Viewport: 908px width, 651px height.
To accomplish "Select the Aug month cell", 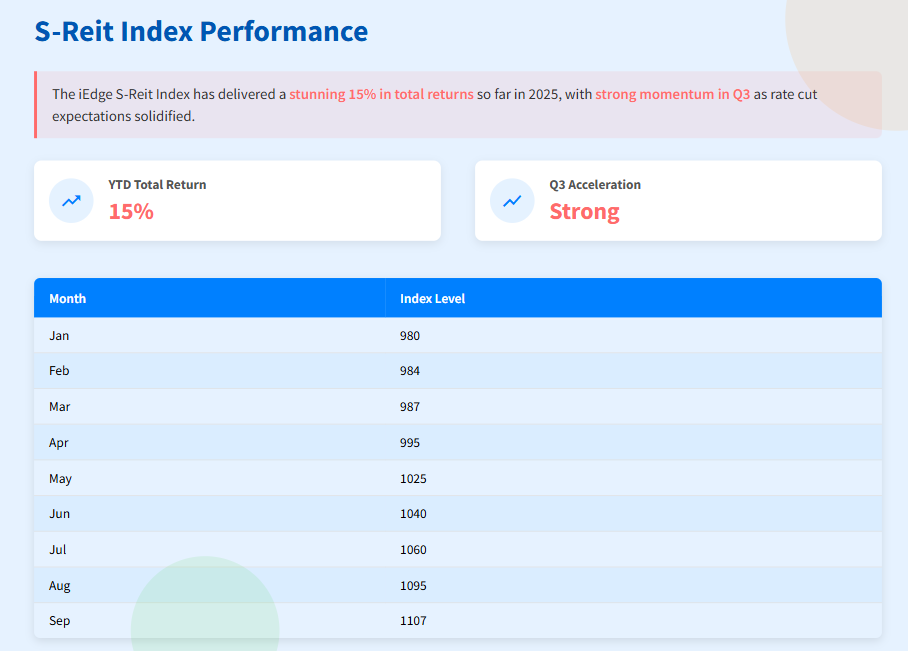I will pos(210,586).
